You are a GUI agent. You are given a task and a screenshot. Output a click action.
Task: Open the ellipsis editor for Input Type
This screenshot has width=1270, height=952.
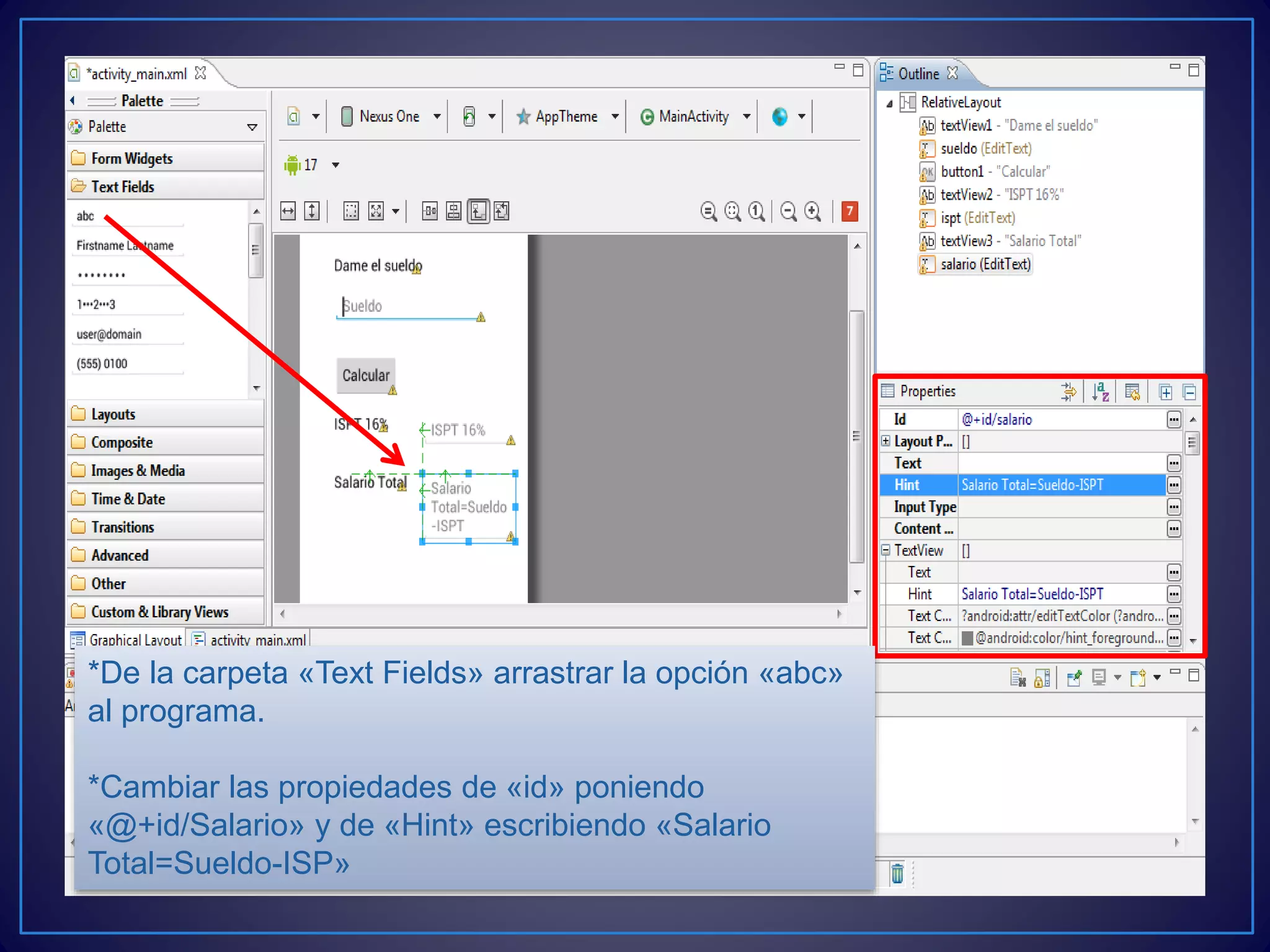click(1173, 507)
